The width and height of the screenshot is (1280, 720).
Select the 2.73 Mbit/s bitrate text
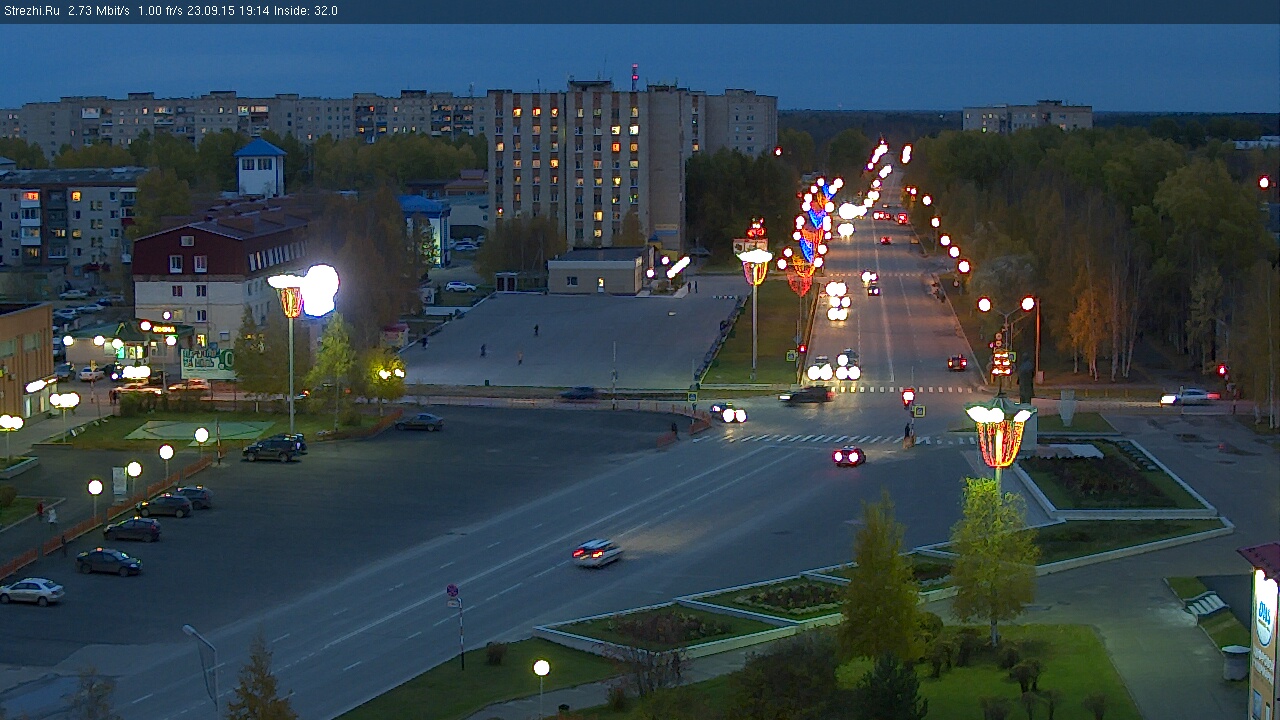(x=99, y=11)
